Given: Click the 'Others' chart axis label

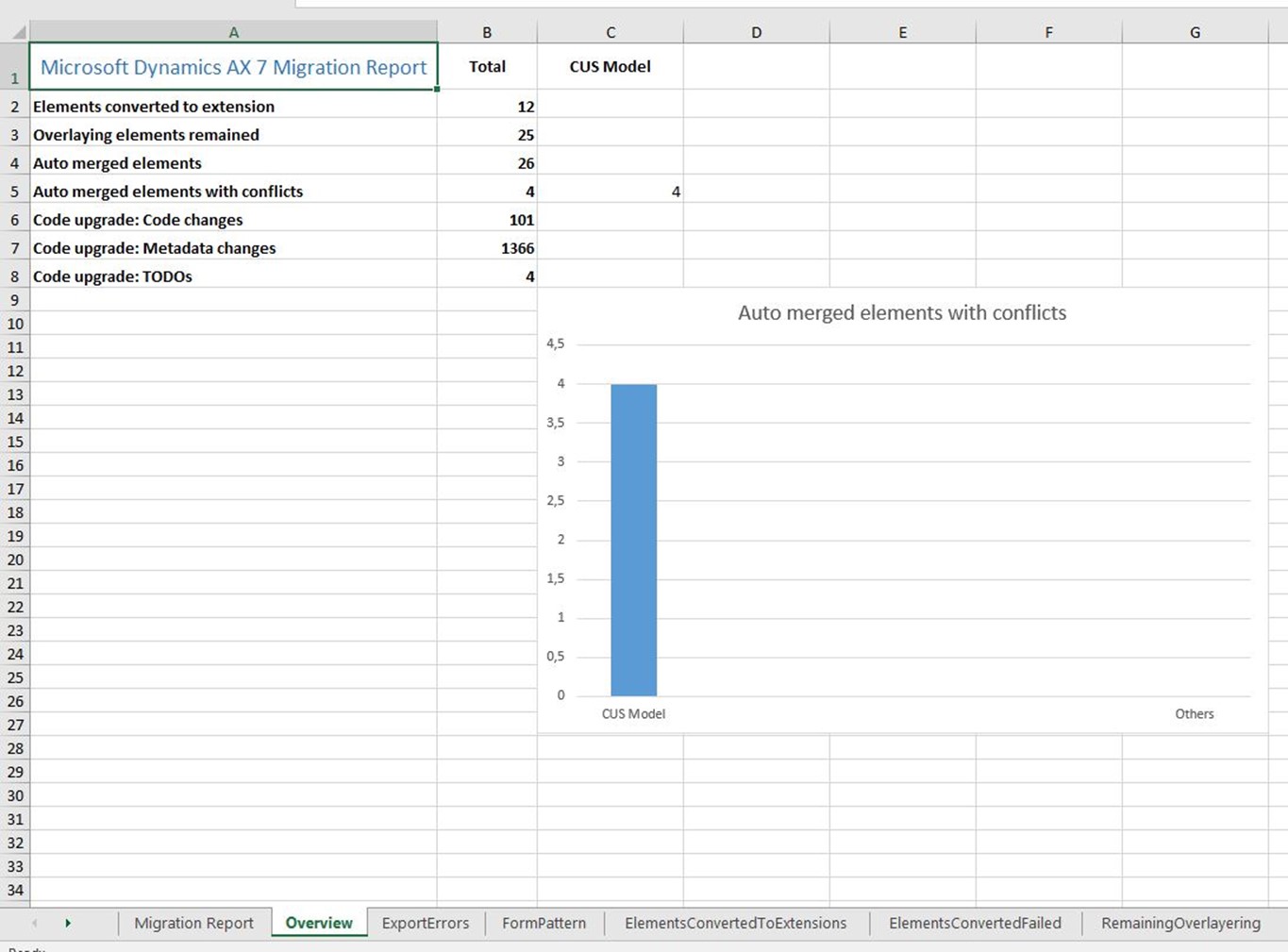Looking at the screenshot, I should (1195, 714).
